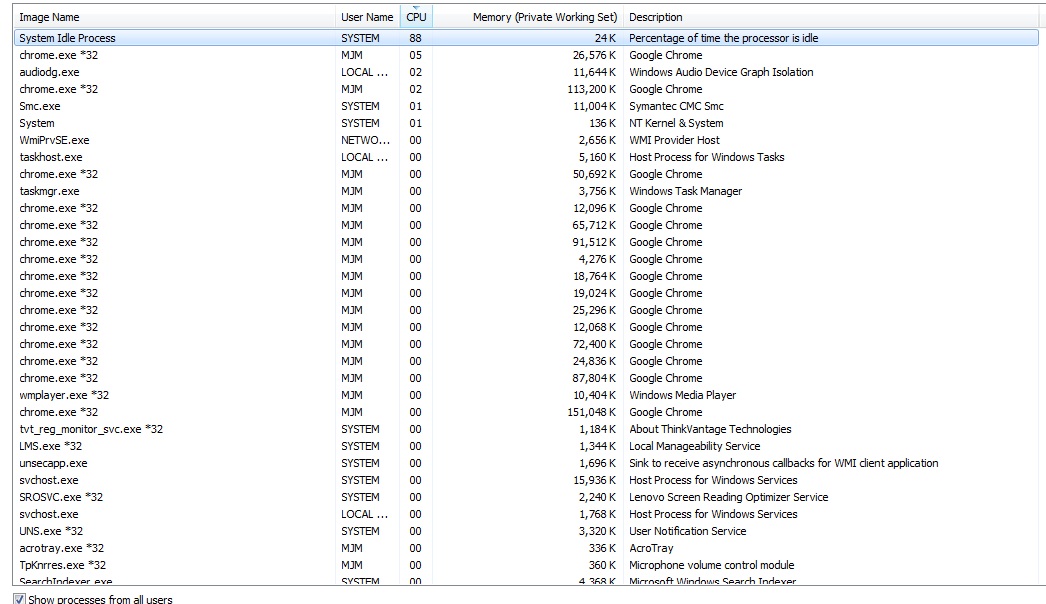
Task: Select the acrotray.exe *32 process
Action: pyautogui.click(x=61, y=548)
